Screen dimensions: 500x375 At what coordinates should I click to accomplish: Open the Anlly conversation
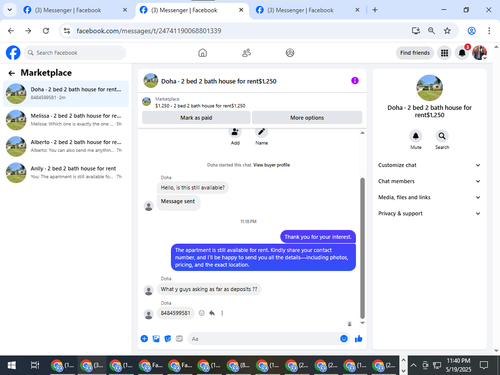[x=66, y=172]
